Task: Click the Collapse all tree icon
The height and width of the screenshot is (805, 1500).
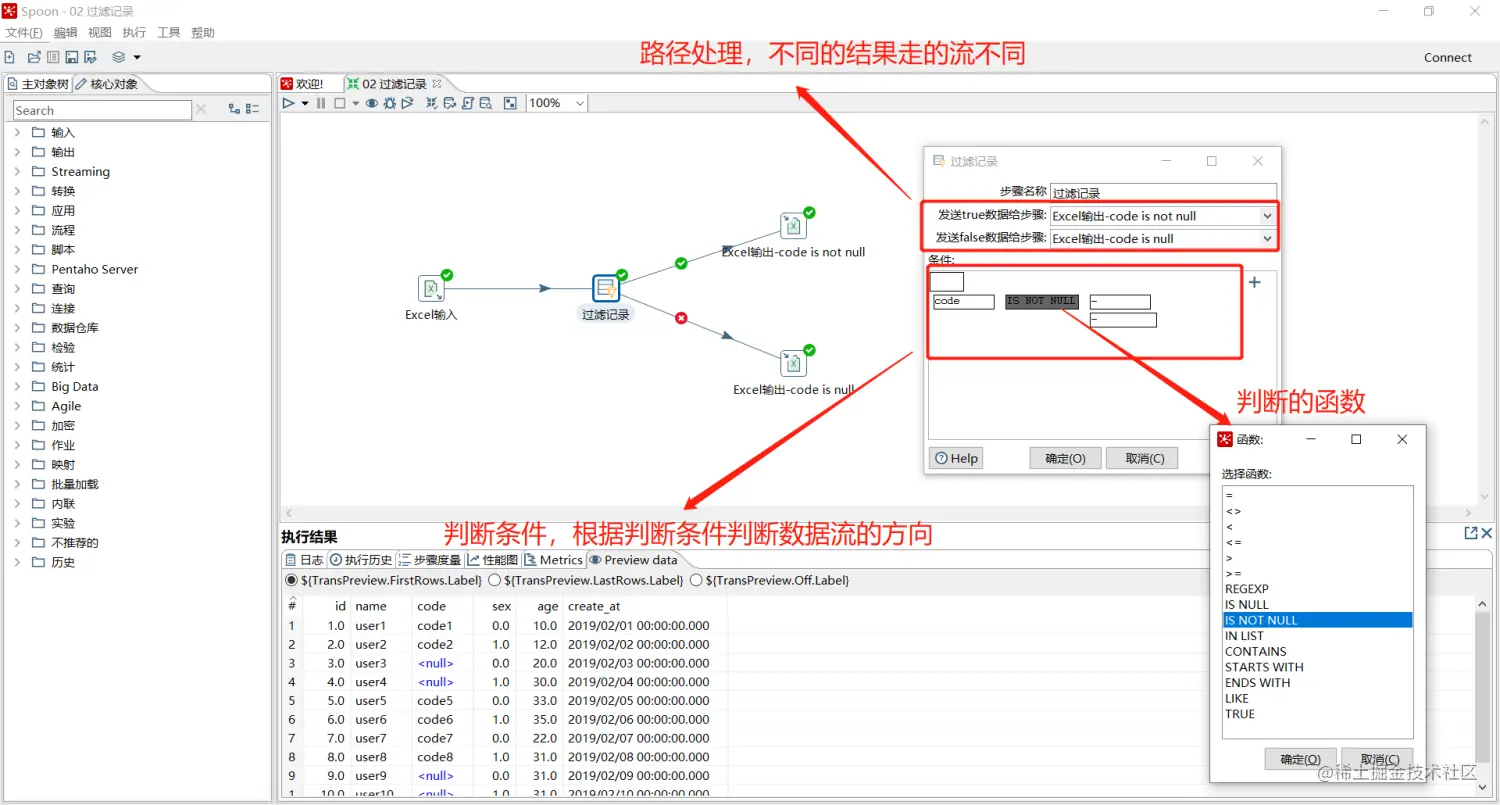Action: pos(253,109)
